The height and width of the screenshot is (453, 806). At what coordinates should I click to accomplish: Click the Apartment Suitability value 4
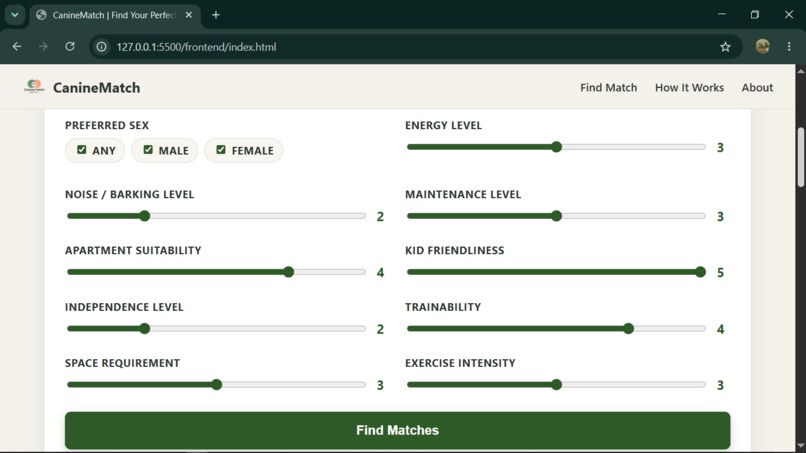tap(380, 273)
